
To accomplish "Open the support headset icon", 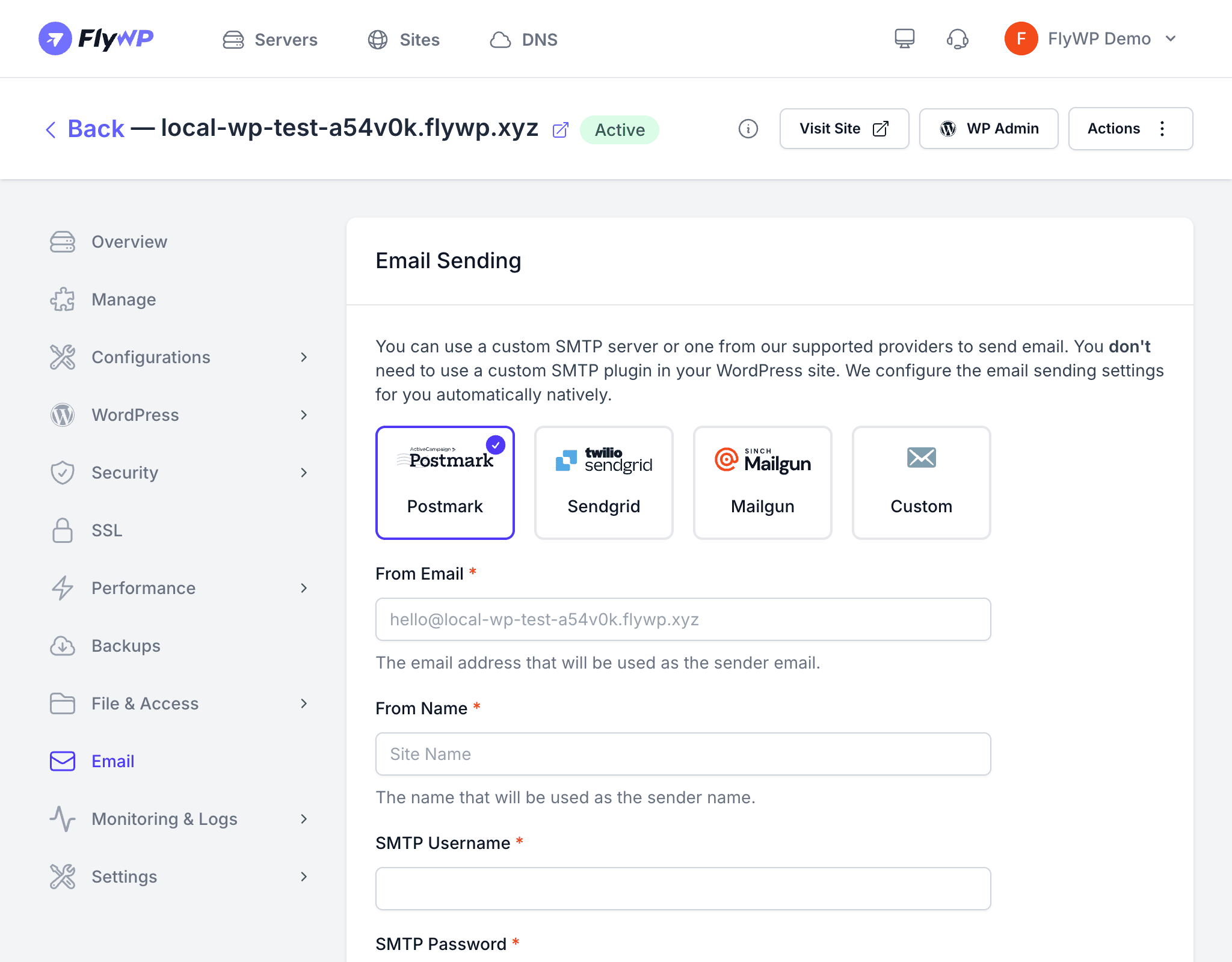I will (957, 39).
